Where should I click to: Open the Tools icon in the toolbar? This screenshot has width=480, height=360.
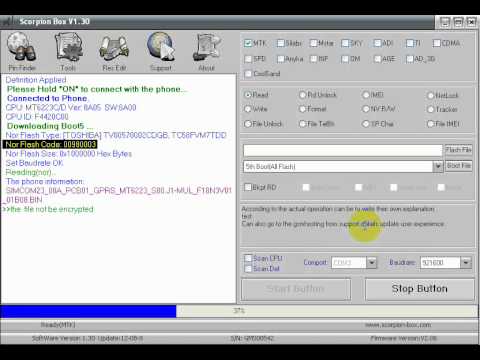[68, 51]
